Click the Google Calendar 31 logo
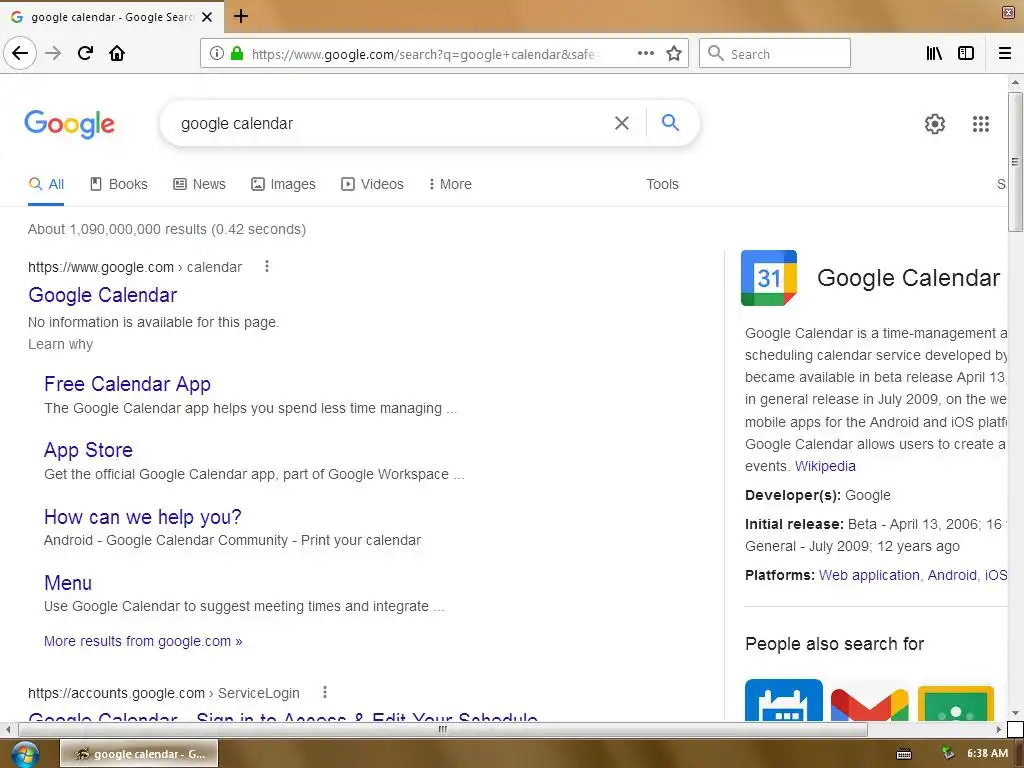This screenshot has height=768, width=1024. [769, 278]
